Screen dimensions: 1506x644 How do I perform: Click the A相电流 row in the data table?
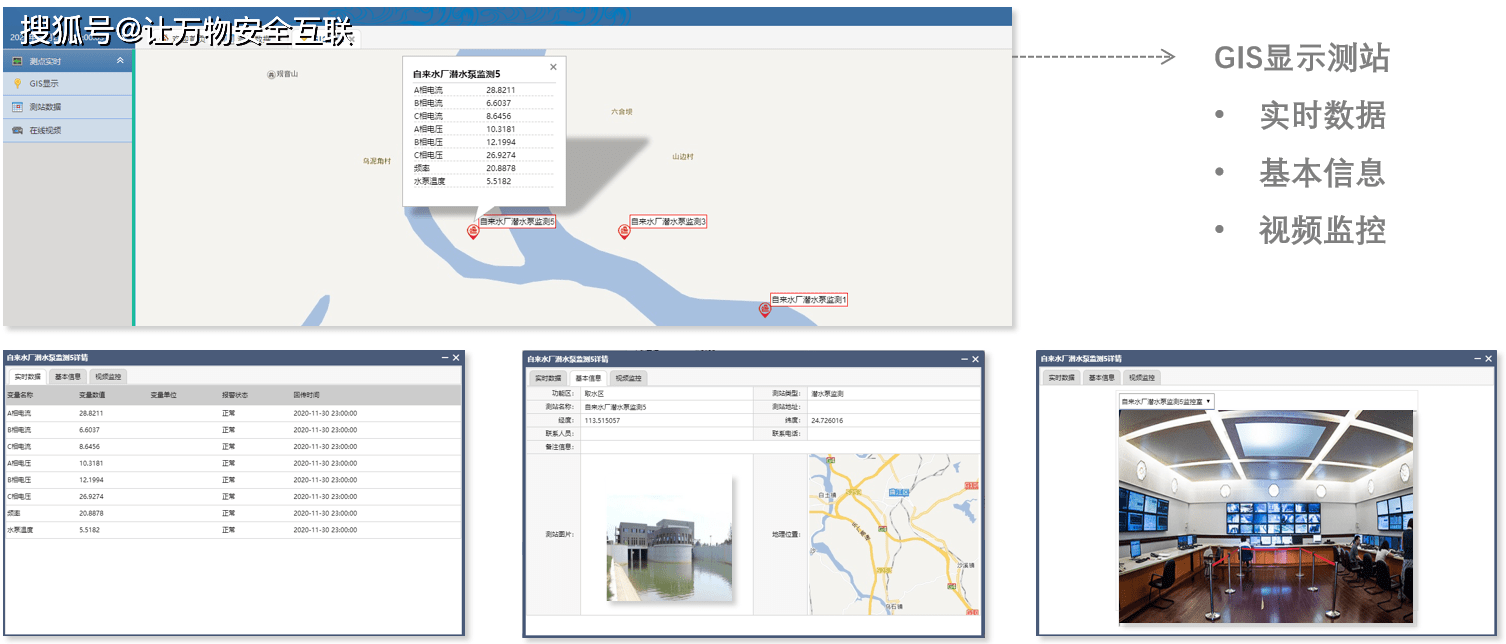coord(233,413)
